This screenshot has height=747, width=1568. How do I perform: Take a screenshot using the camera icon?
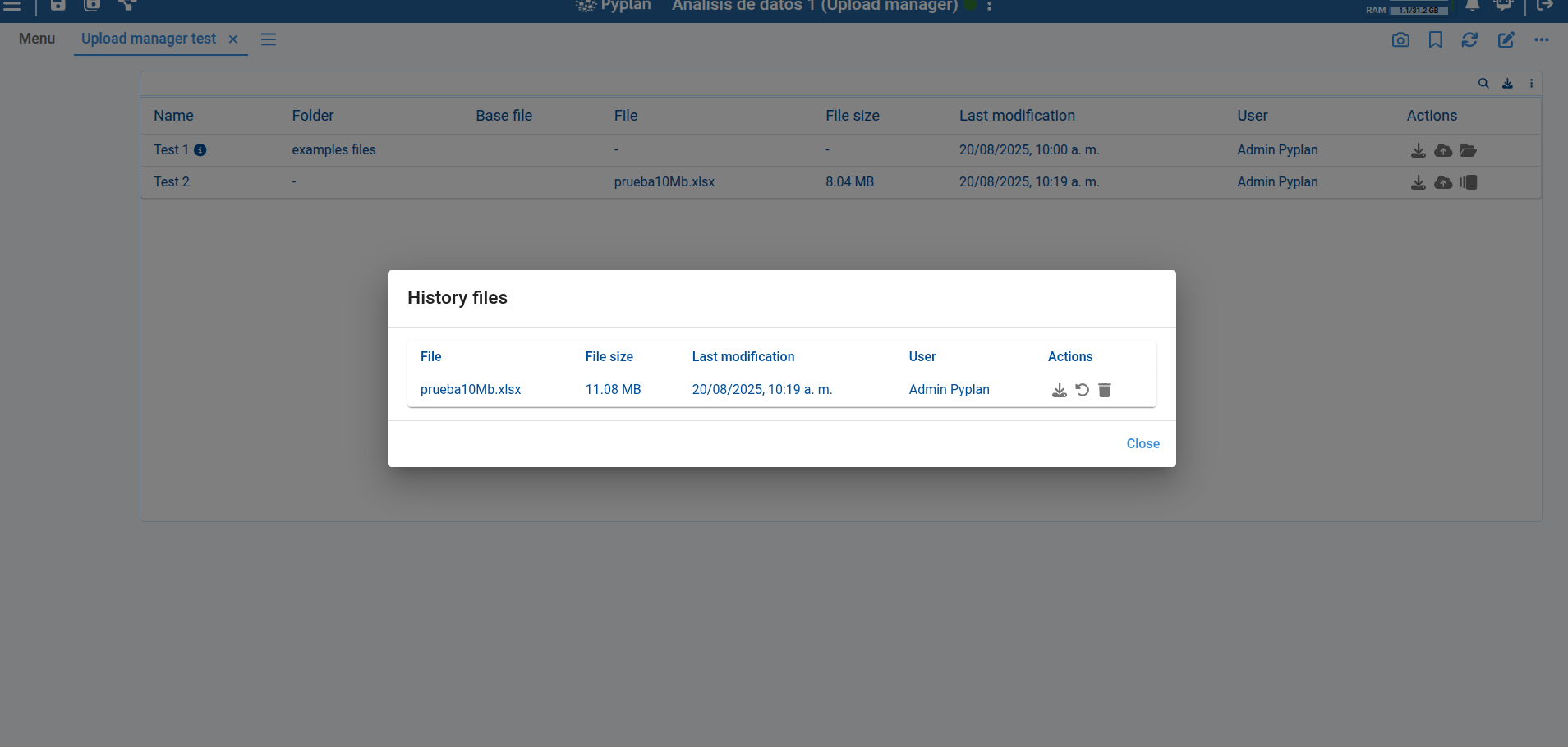1401,39
